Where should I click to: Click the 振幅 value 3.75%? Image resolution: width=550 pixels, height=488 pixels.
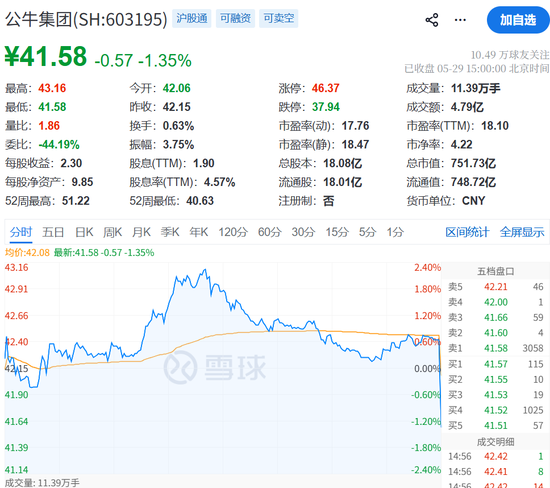pos(178,145)
